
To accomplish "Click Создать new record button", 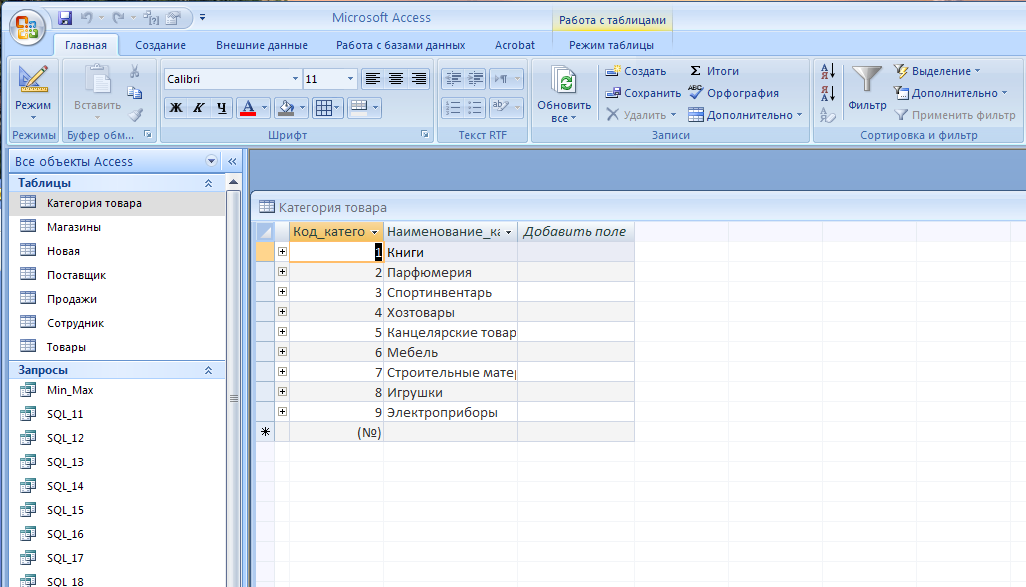I will coord(635,71).
